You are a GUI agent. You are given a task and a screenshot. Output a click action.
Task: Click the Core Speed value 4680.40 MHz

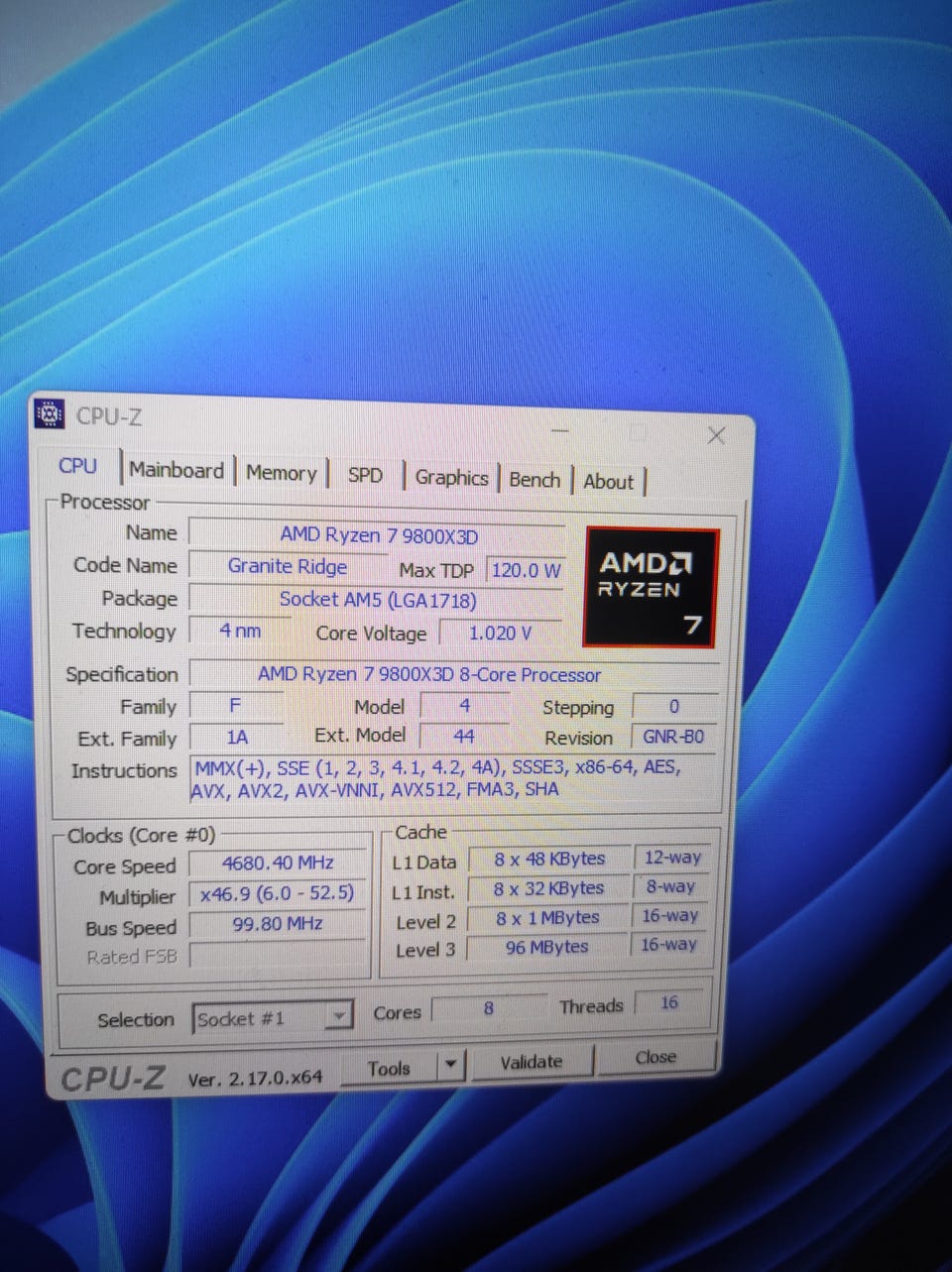278,864
